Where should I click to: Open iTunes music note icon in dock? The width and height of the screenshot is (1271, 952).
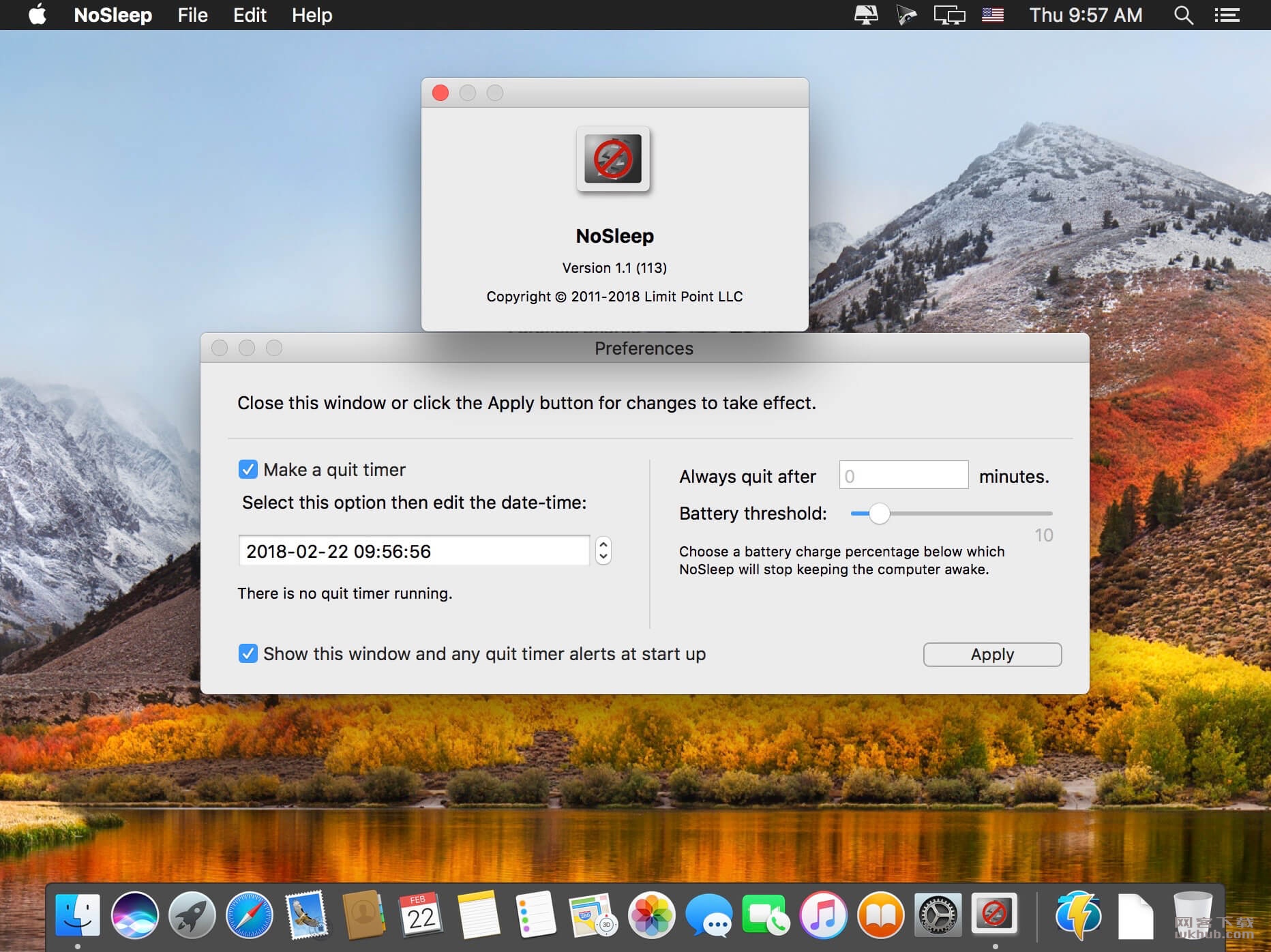pyautogui.click(x=823, y=915)
